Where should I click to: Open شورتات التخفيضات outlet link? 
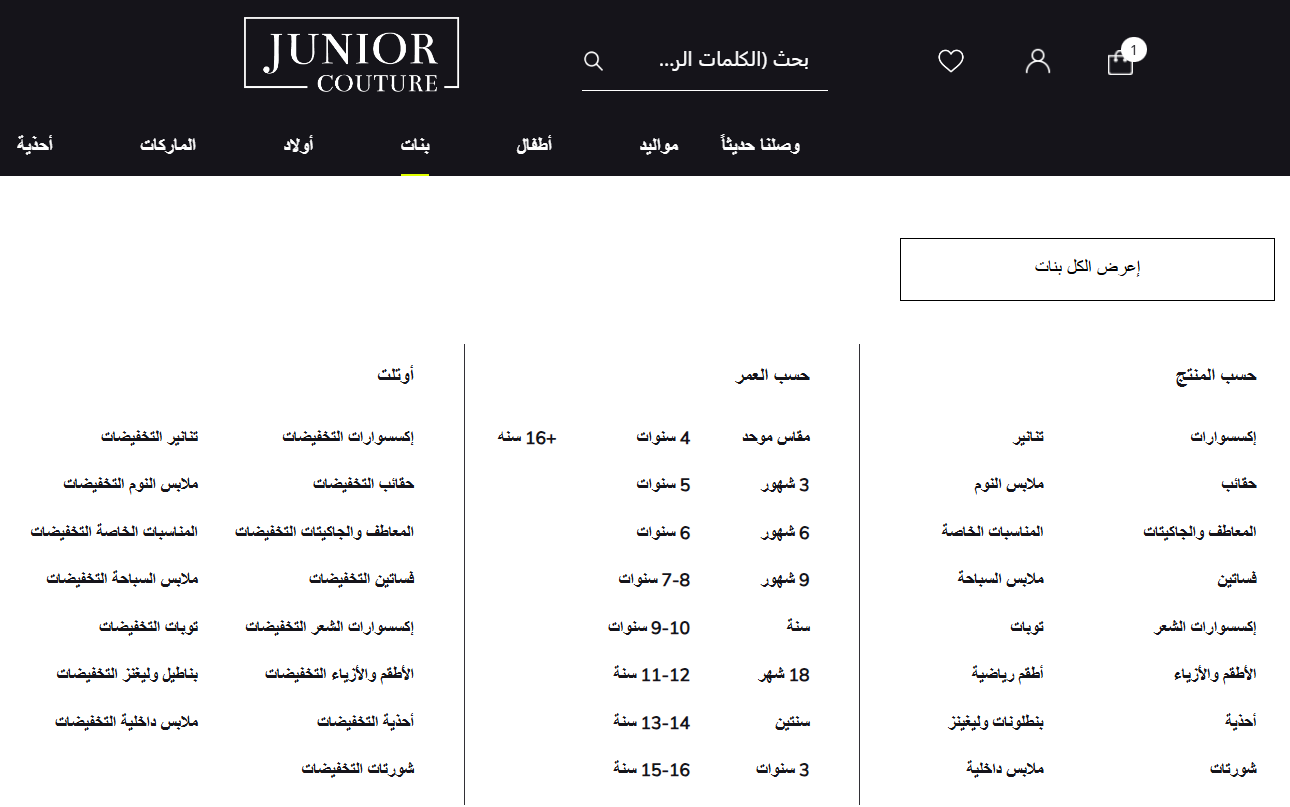coord(357,769)
